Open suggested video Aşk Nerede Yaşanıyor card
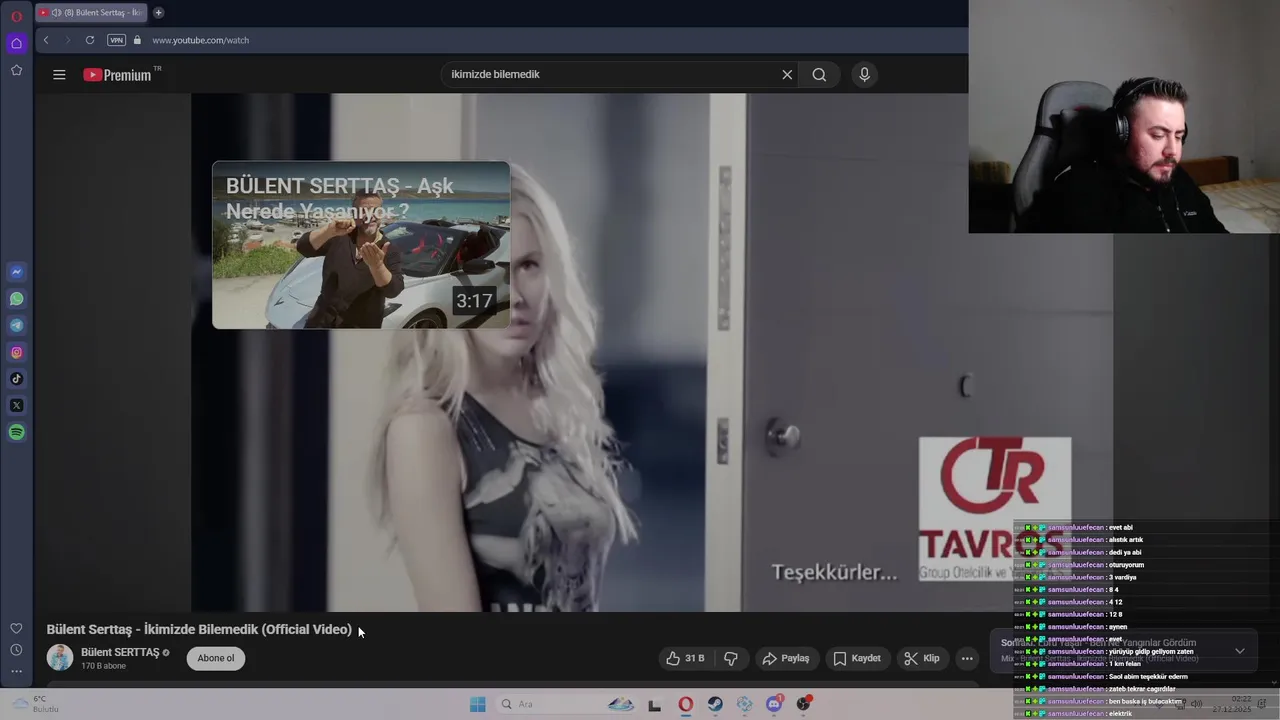The image size is (1280, 720). tap(361, 245)
